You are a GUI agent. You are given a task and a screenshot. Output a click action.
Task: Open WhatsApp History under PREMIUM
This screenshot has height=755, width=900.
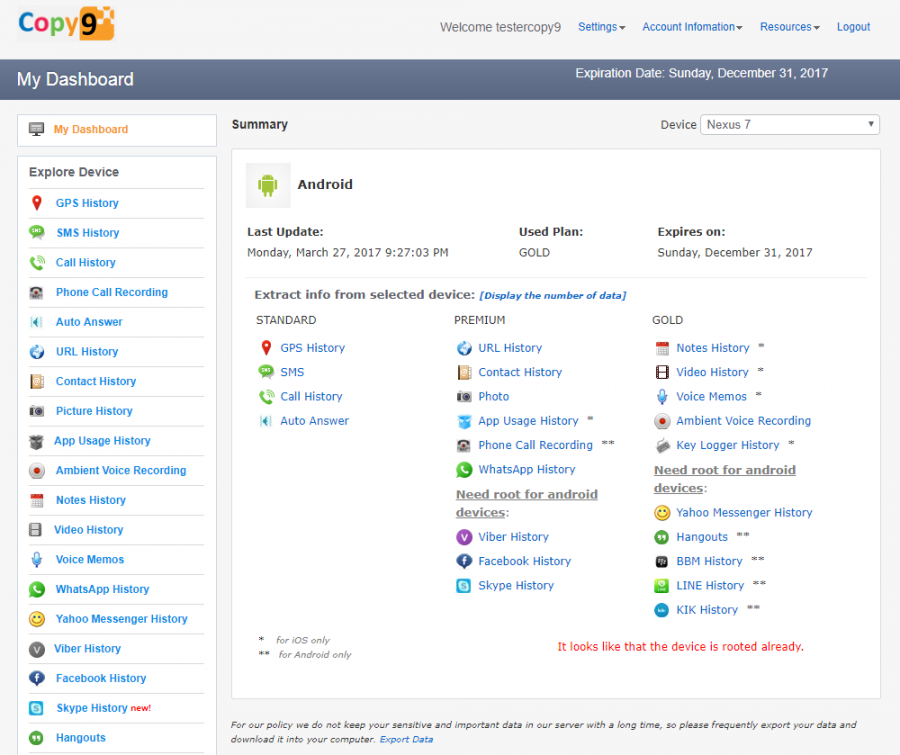coord(527,470)
